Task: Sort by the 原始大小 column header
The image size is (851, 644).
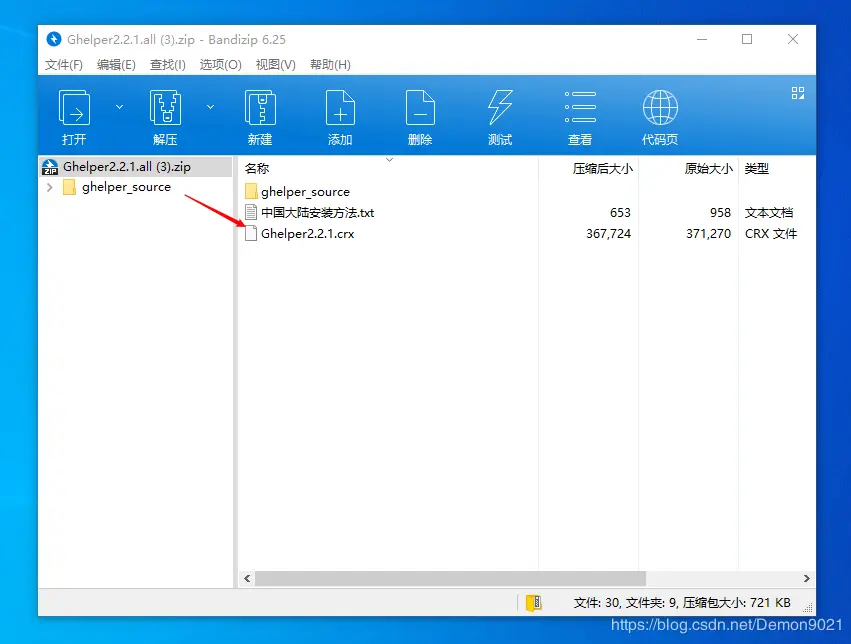Action: 708,169
